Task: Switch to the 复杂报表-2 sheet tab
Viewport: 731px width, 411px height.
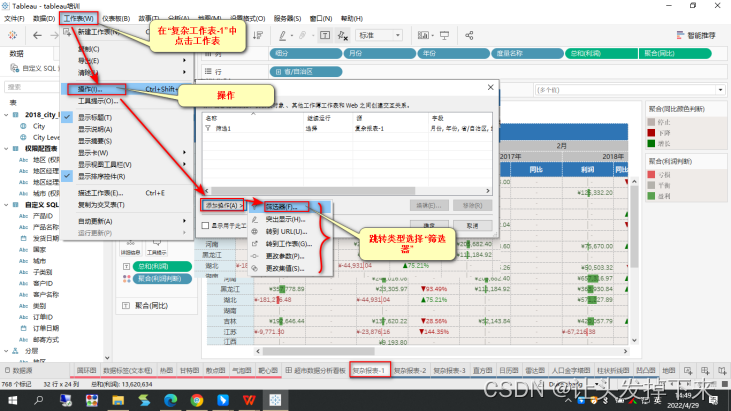Action: coord(410,370)
